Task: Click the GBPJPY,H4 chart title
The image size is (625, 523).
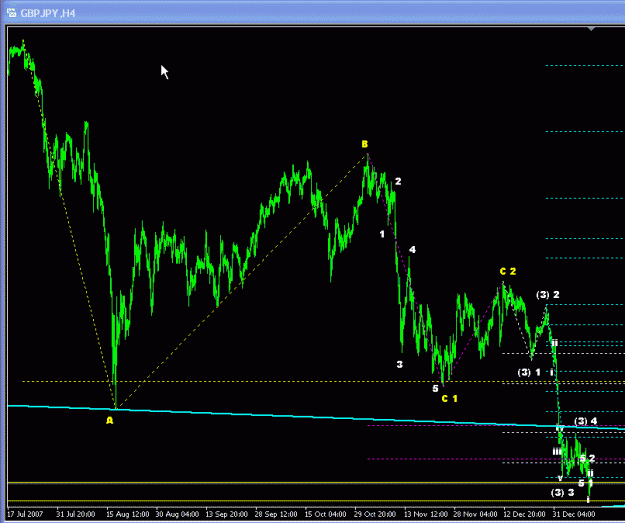Action: [x=48, y=13]
